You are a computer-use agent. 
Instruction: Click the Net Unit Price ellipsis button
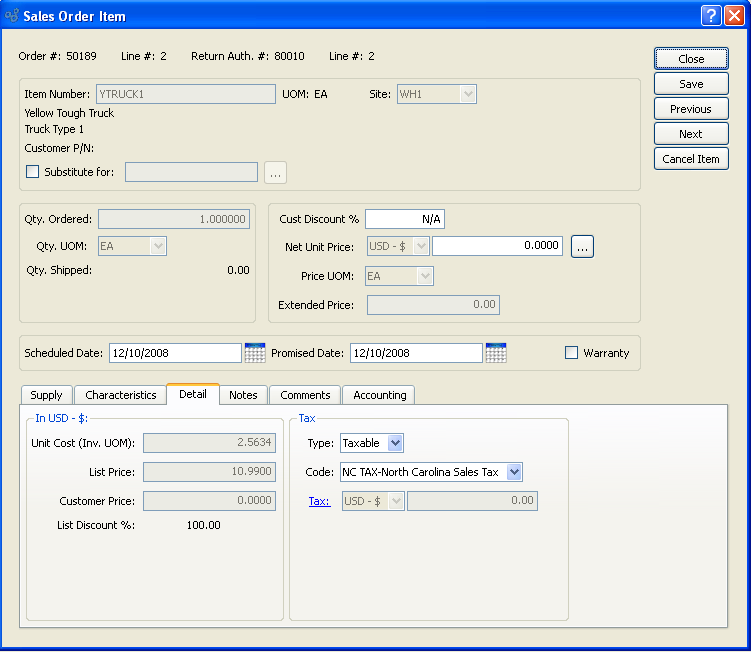(x=583, y=246)
